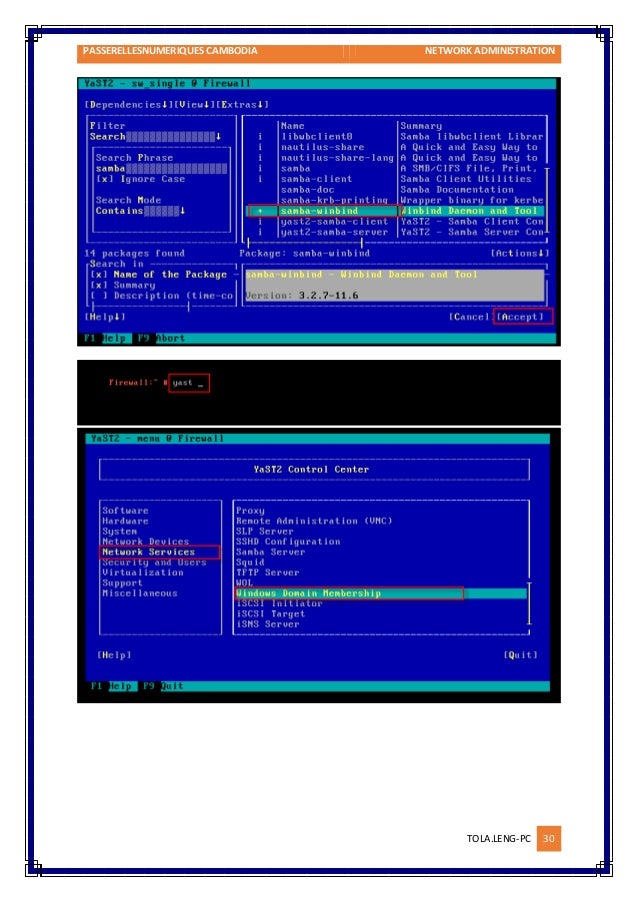The height and width of the screenshot is (903, 638).
Task: Open the Dependencies menu
Action: tap(128, 104)
